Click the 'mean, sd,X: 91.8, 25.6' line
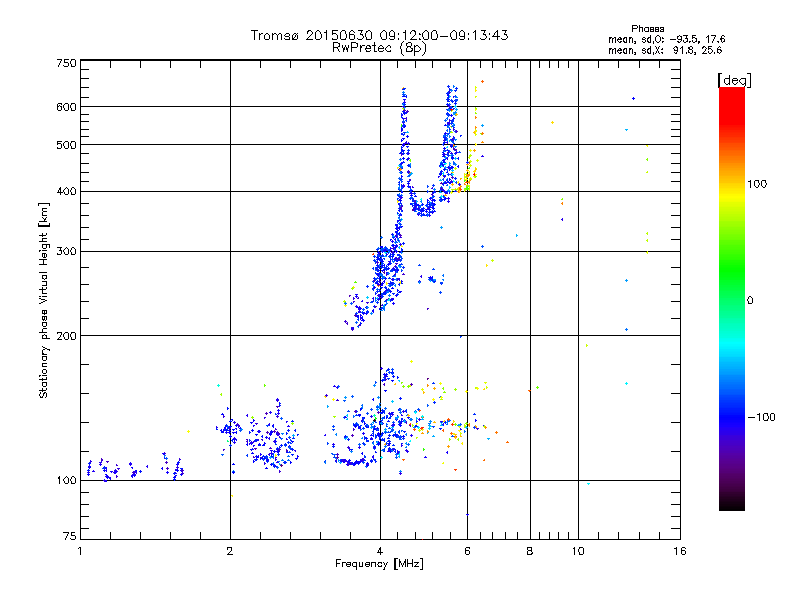Image resolution: width=800 pixels, height=600 pixels. coord(665,50)
